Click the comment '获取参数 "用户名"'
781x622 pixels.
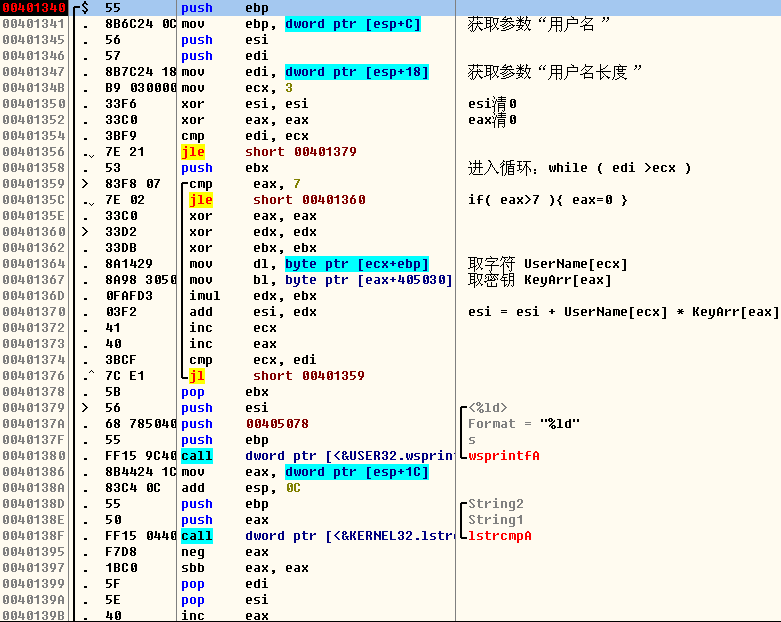pos(538,24)
